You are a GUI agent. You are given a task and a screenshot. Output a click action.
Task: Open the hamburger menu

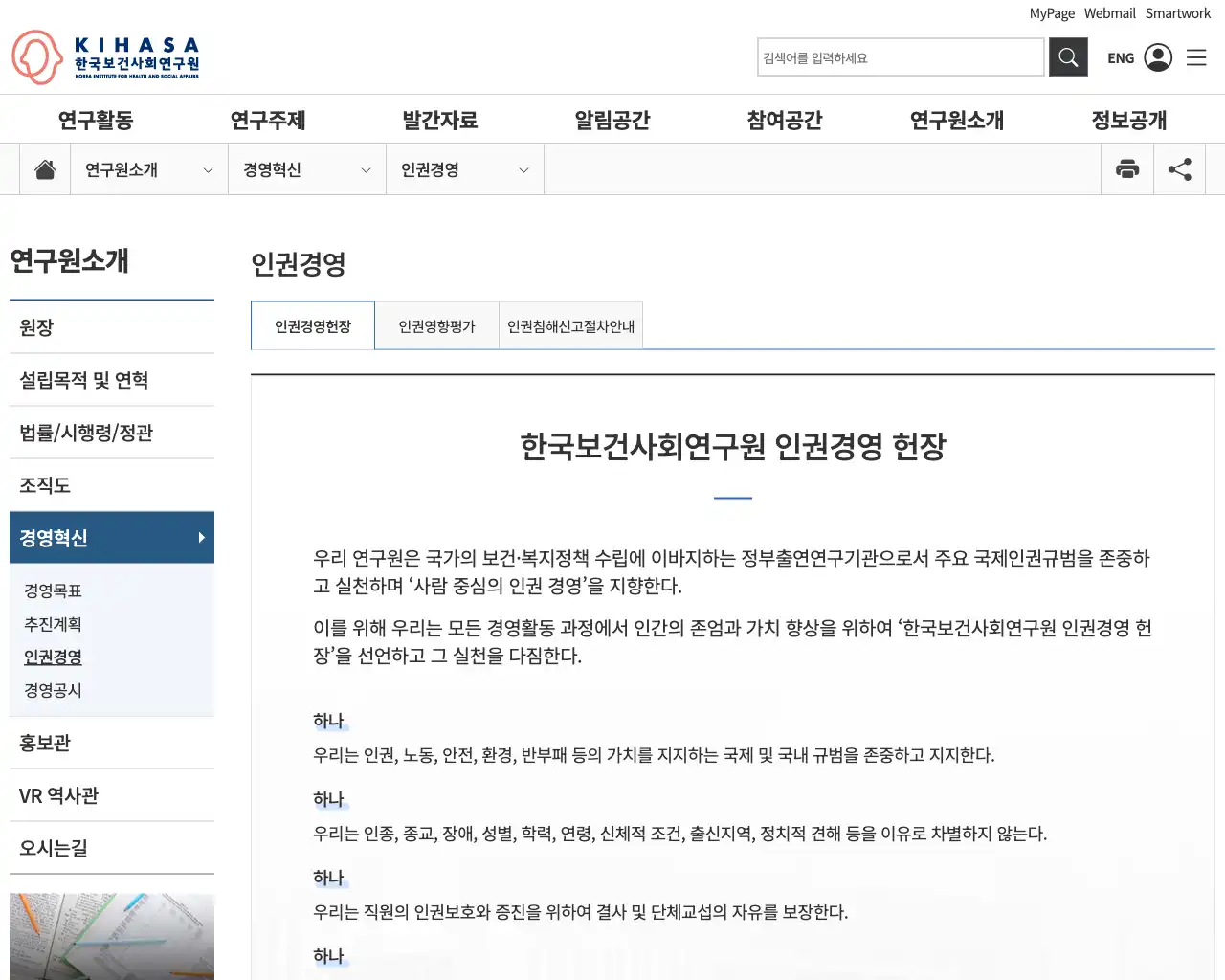coord(1196,57)
